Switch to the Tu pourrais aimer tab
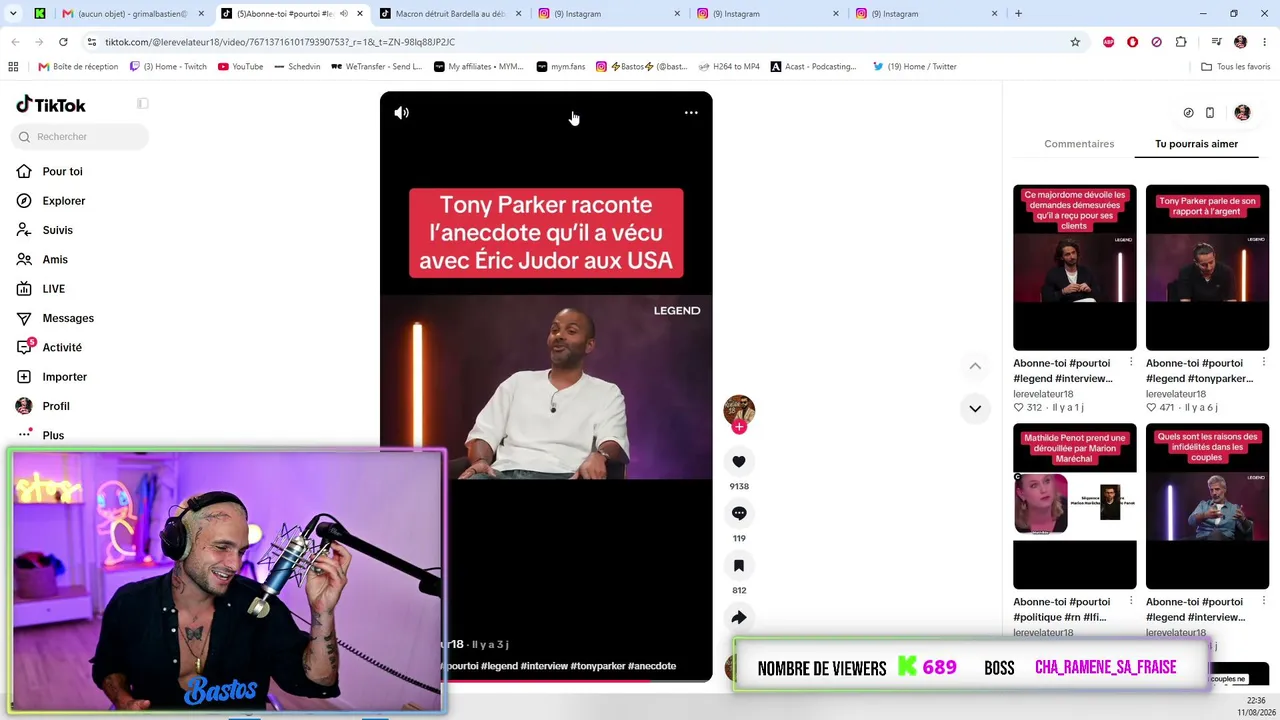 tap(1196, 144)
